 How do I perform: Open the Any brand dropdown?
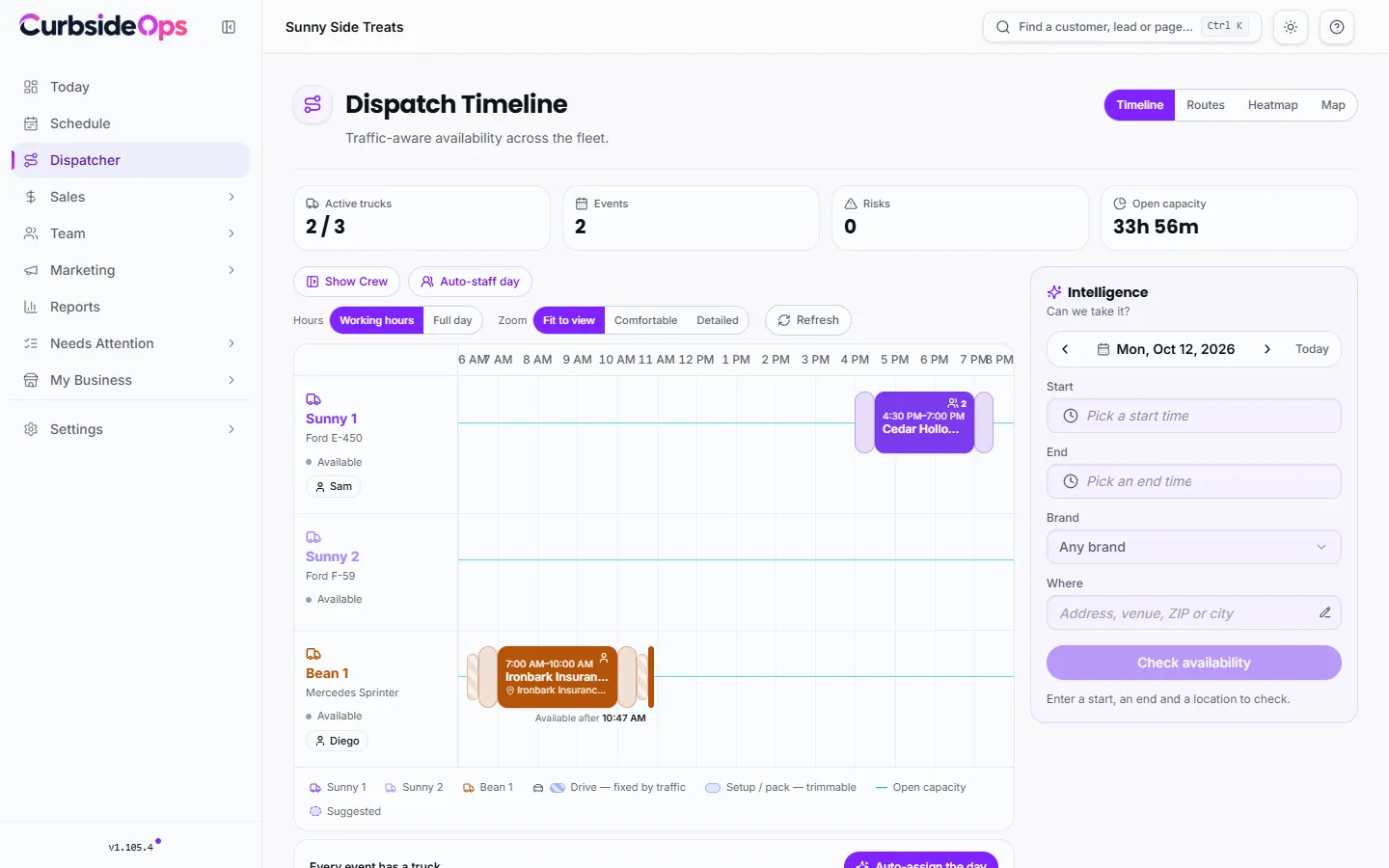tap(1194, 547)
